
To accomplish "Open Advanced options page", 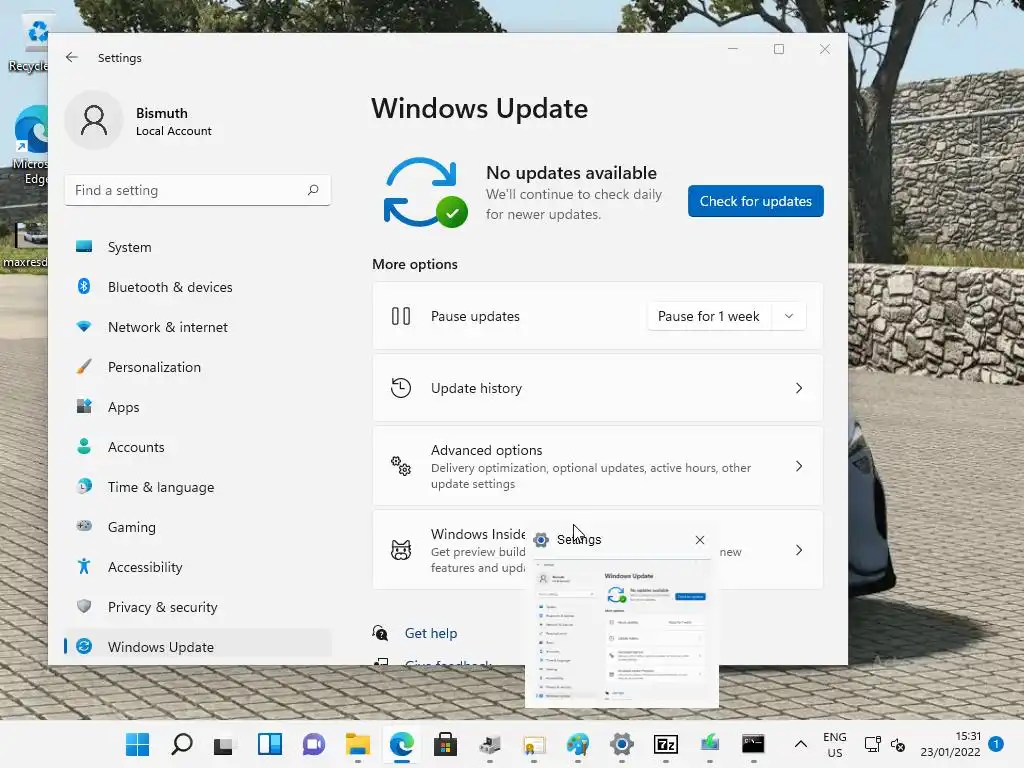I will pos(598,466).
